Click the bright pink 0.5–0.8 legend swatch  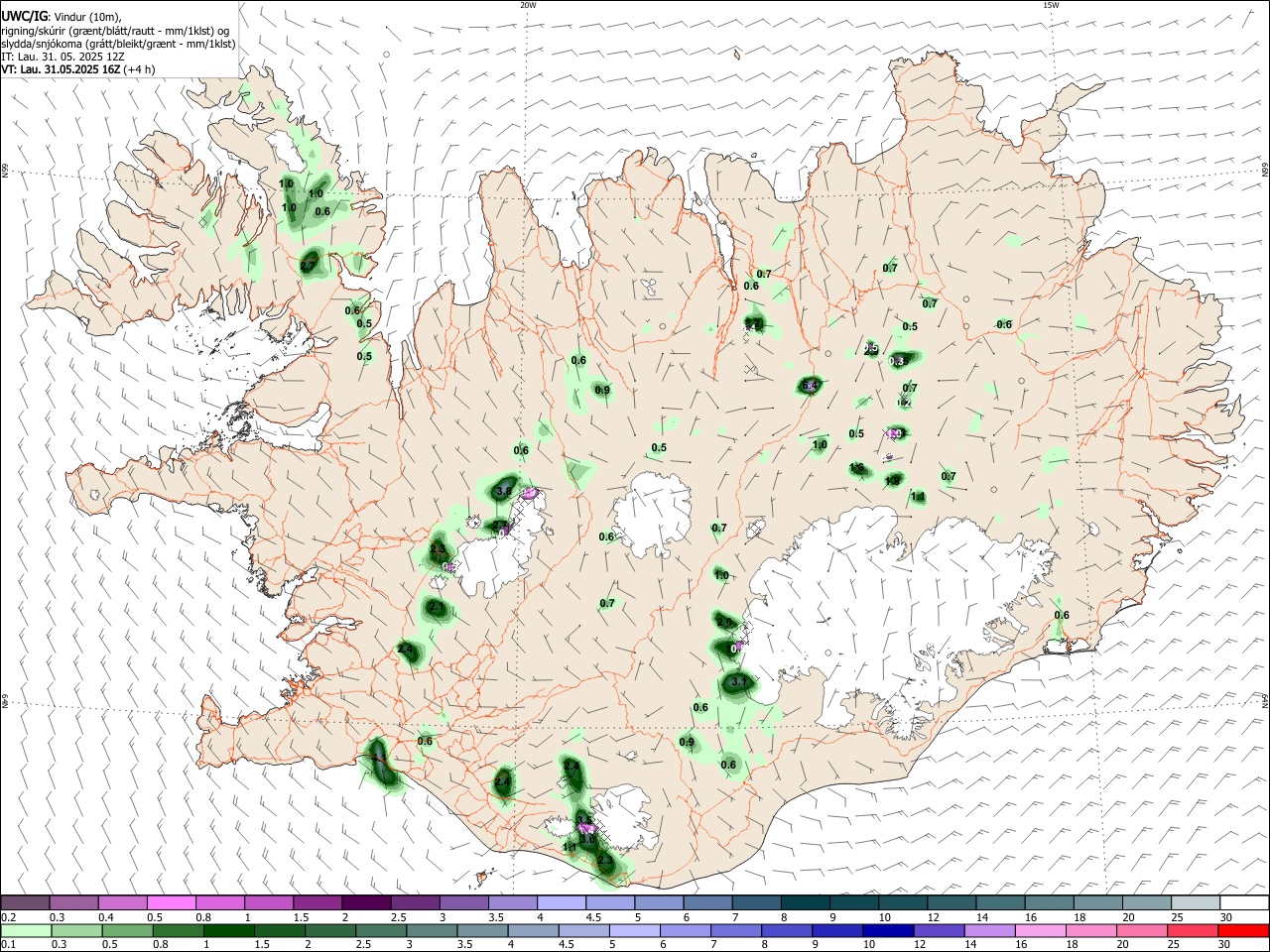171,903
